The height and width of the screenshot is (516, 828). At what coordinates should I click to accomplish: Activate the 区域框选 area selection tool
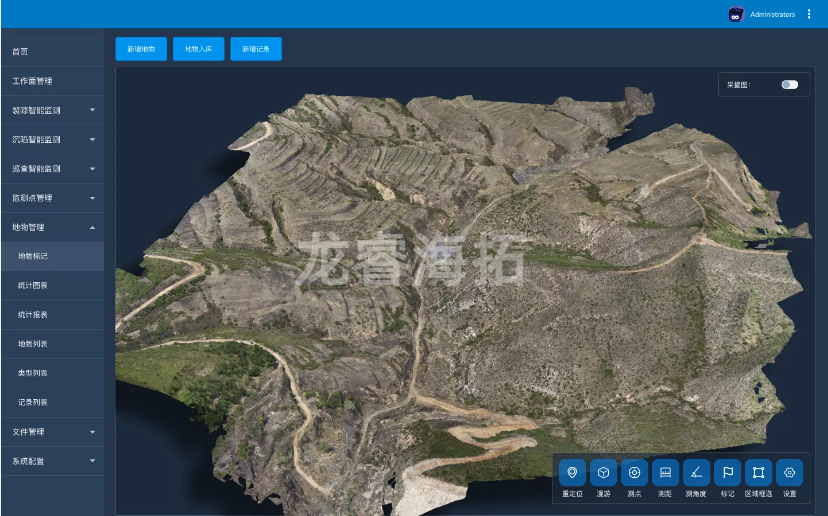click(x=758, y=472)
